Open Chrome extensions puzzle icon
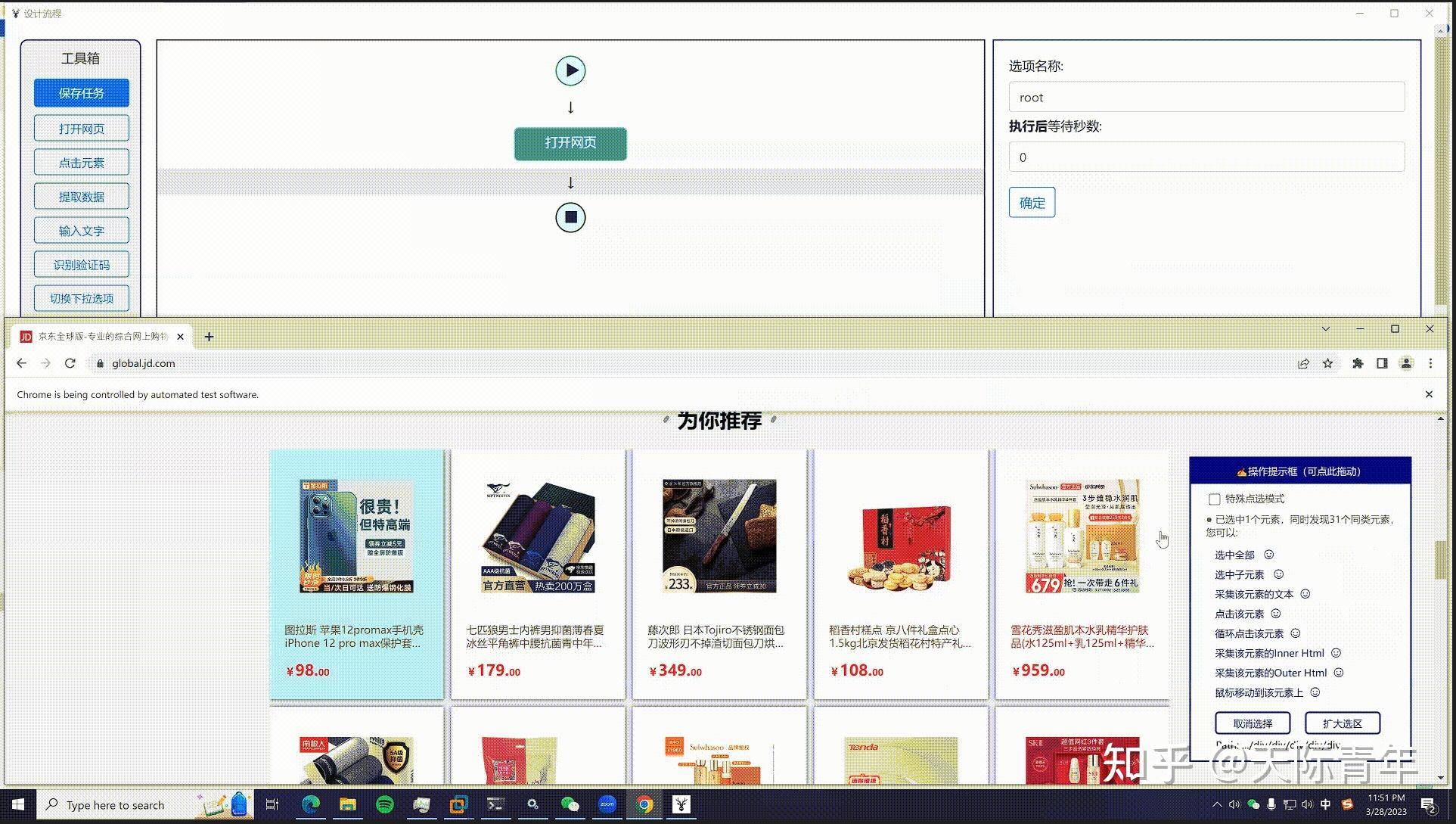 tap(1358, 363)
